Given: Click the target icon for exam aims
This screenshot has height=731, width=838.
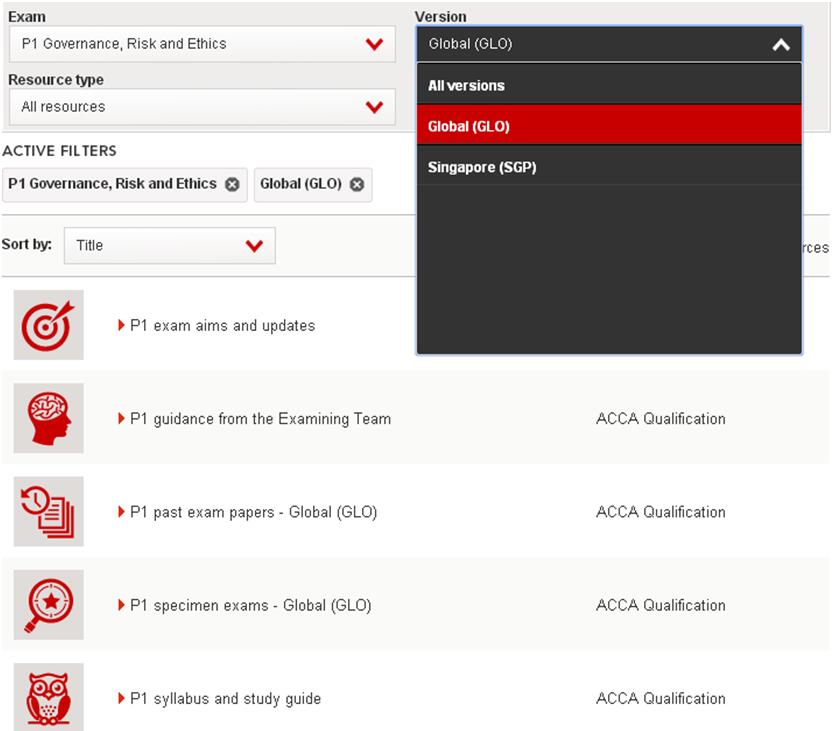Looking at the screenshot, I should [x=48, y=325].
